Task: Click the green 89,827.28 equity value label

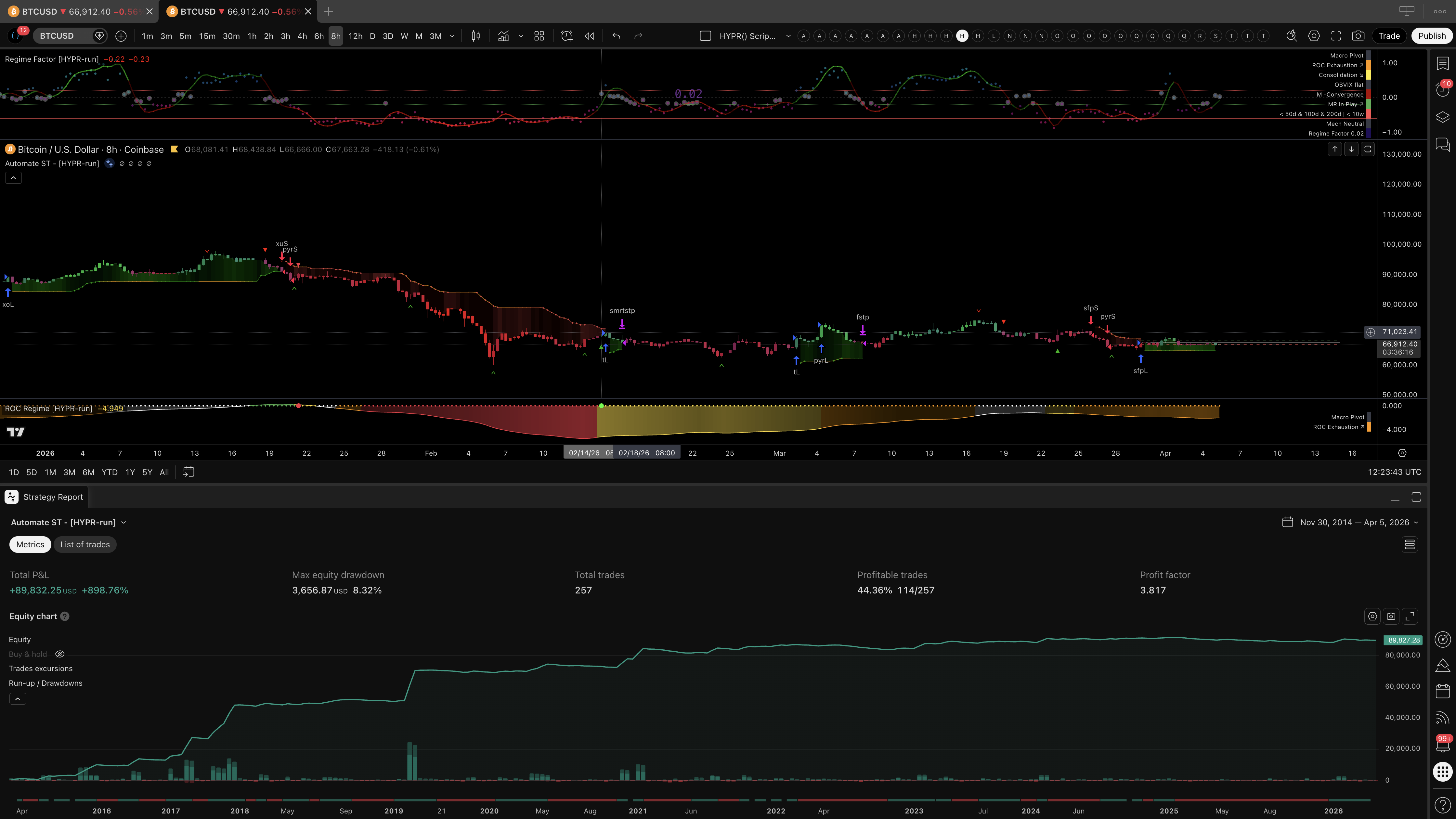Action: tap(1403, 640)
